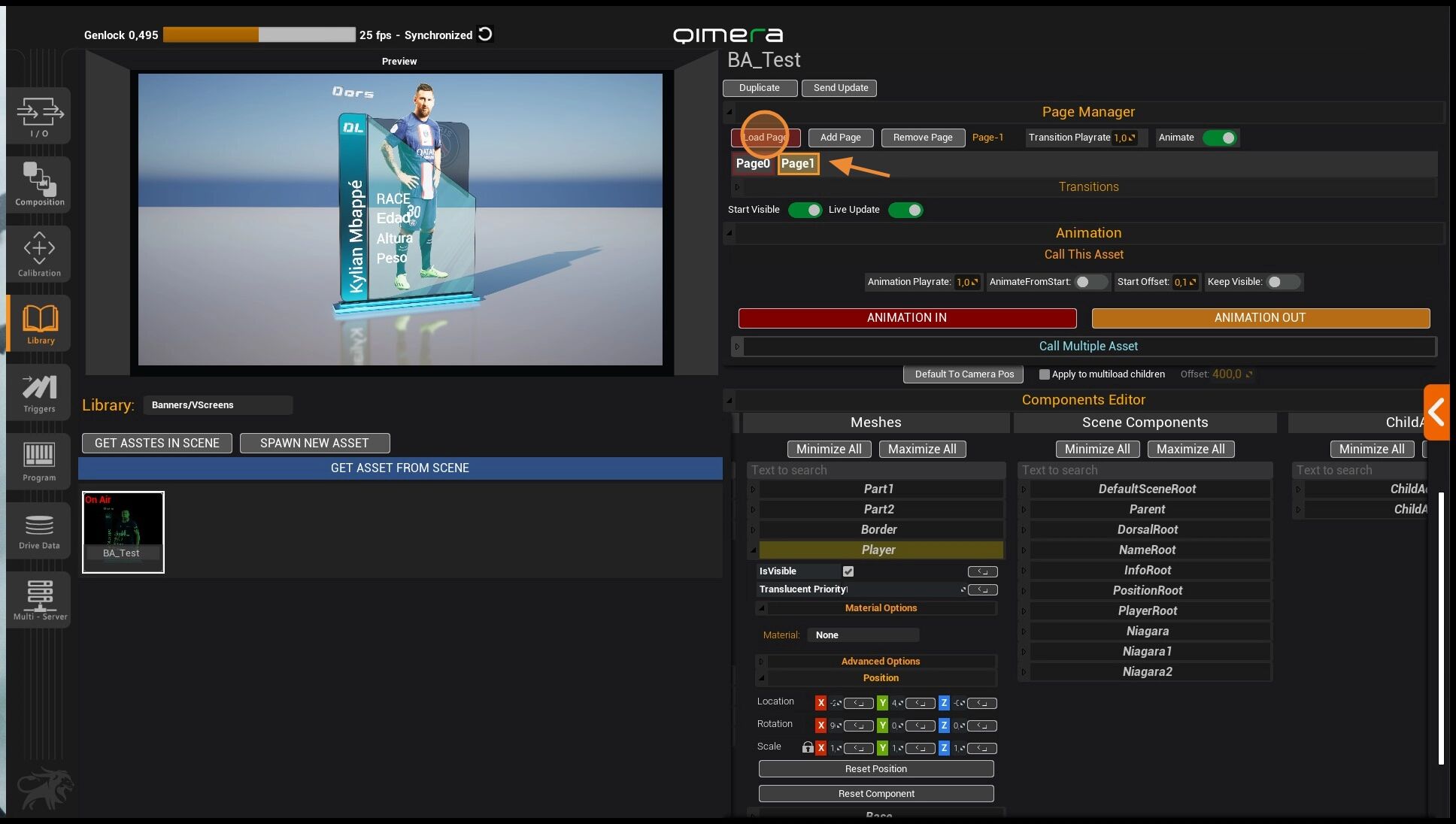Select the BA_Test asset thumbnail
The width and height of the screenshot is (1456, 824).
pos(123,532)
